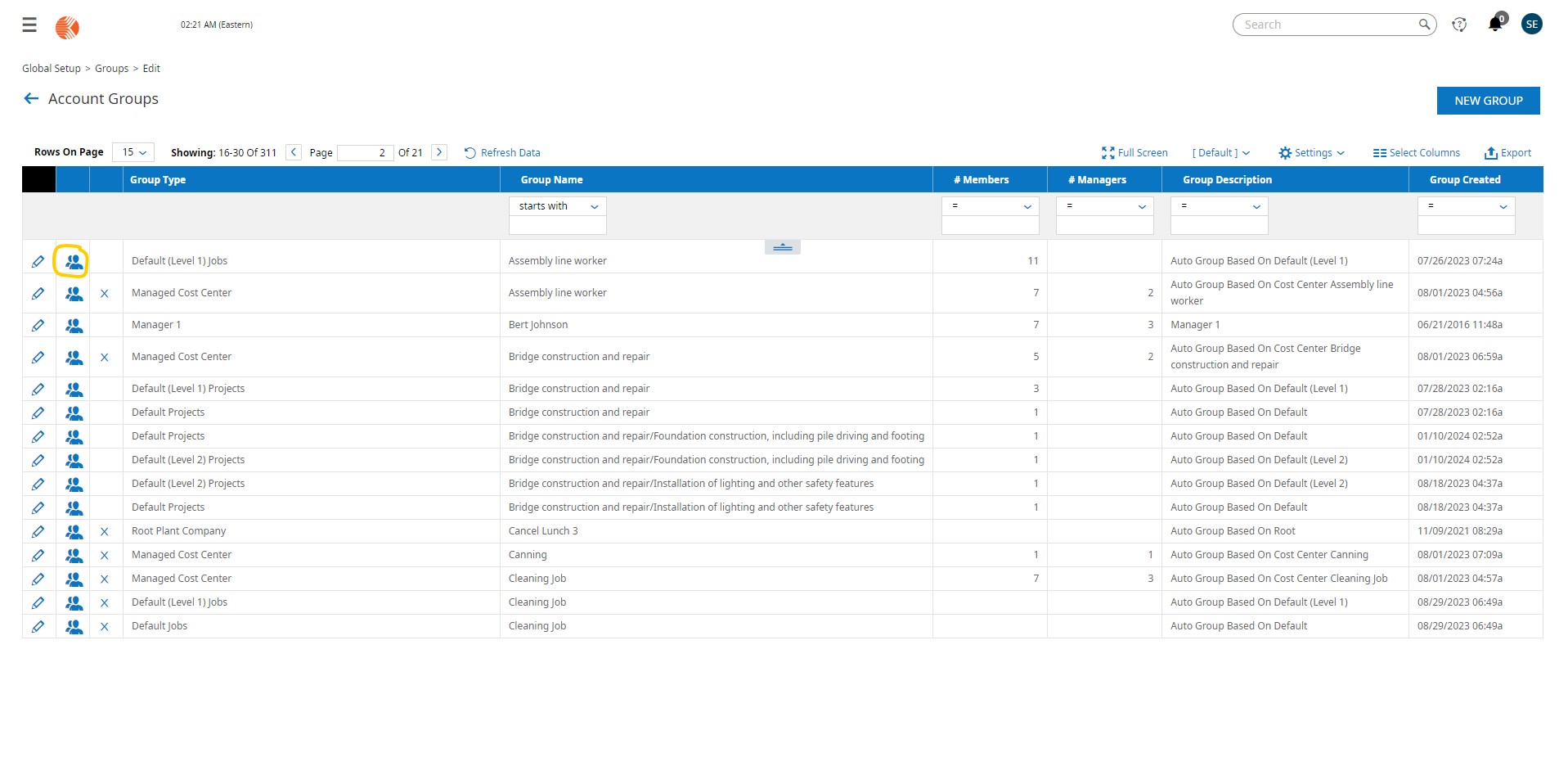Expand the Rows On Page dropdown
The image size is (1568, 762).
click(133, 152)
